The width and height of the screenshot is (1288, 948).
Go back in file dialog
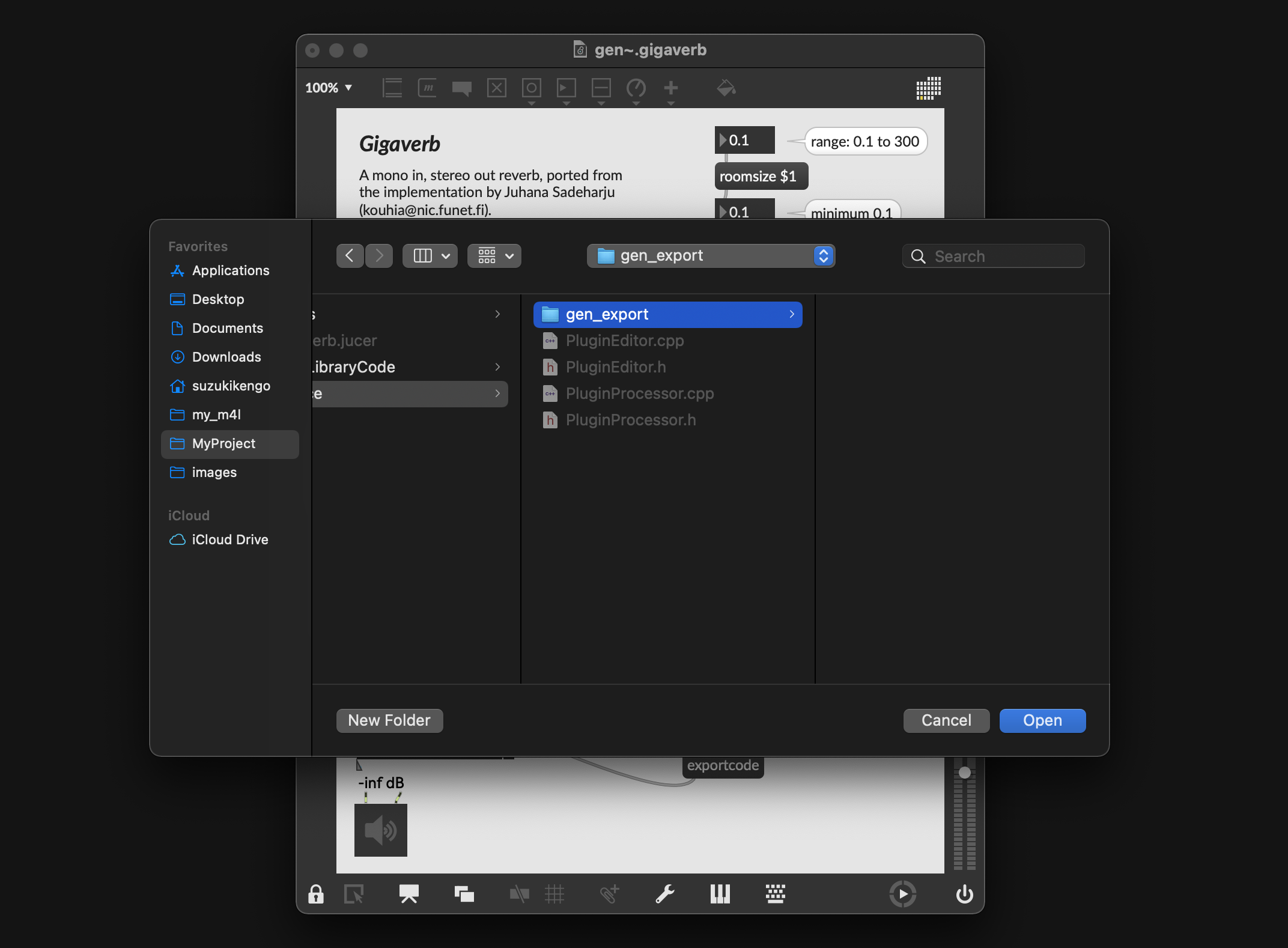pos(350,256)
